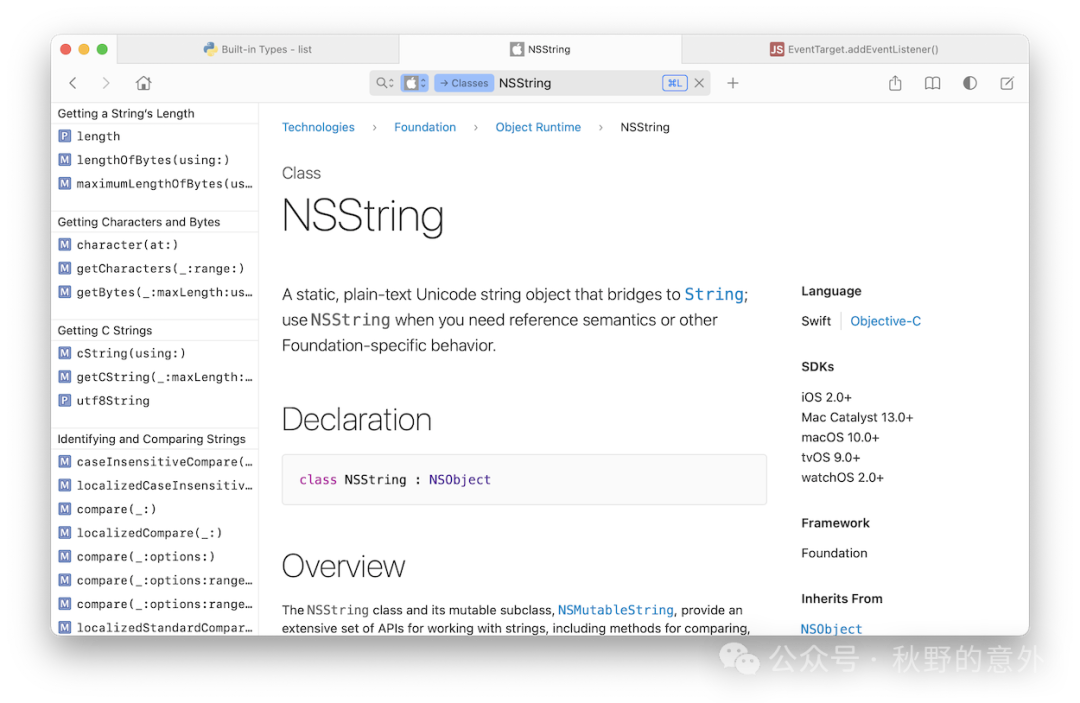Go back with the left chevron
Viewport: 1080px width, 703px height.
click(x=73, y=83)
